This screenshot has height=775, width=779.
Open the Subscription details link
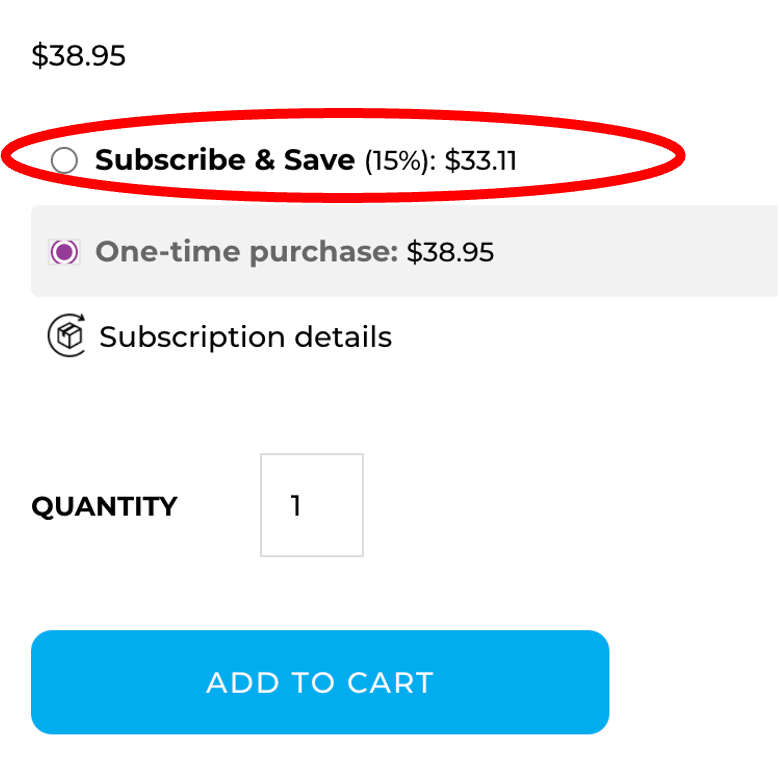coord(245,337)
